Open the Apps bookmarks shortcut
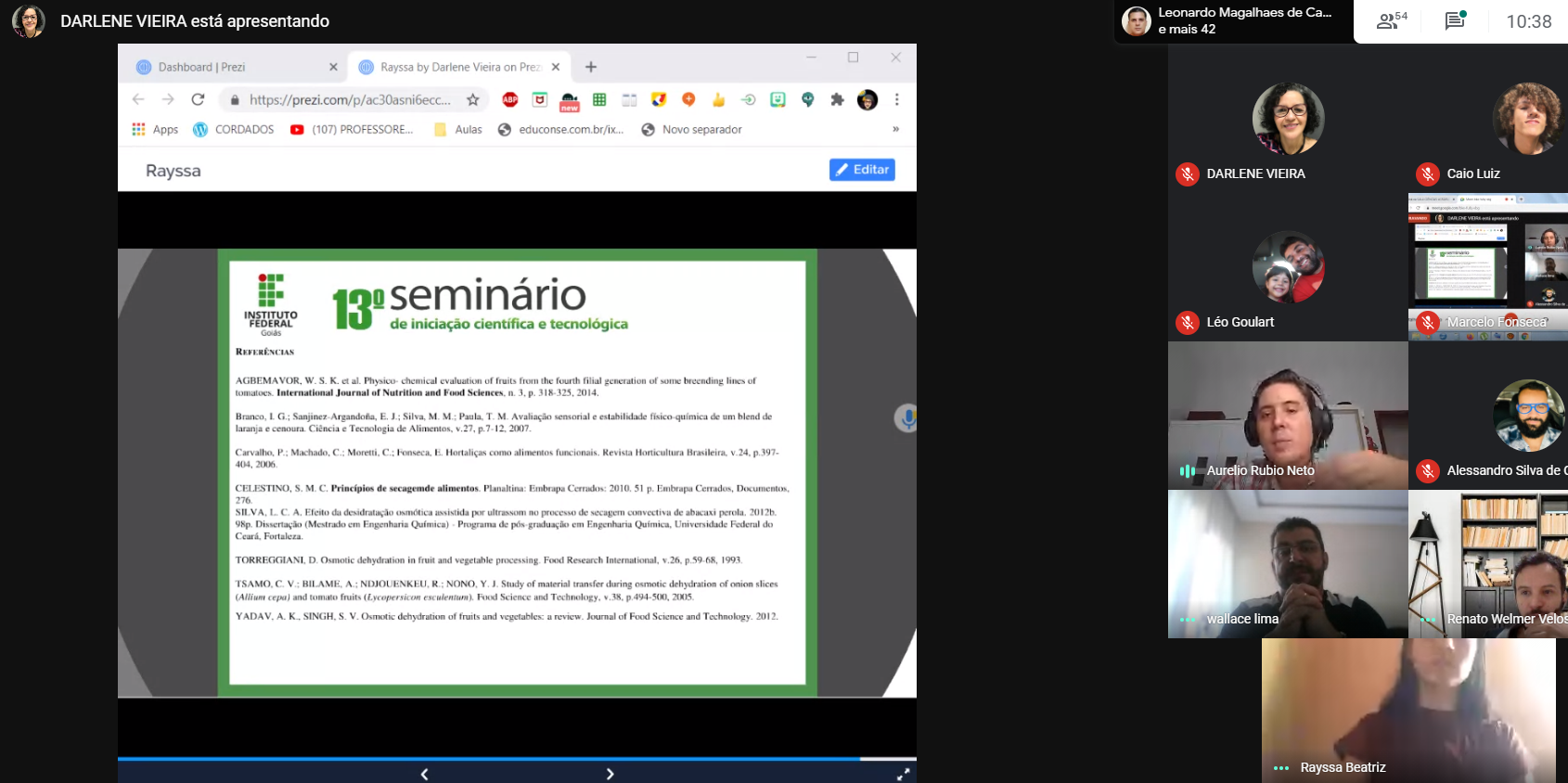The height and width of the screenshot is (783, 1568). pyautogui.click(x=155, y=129)
